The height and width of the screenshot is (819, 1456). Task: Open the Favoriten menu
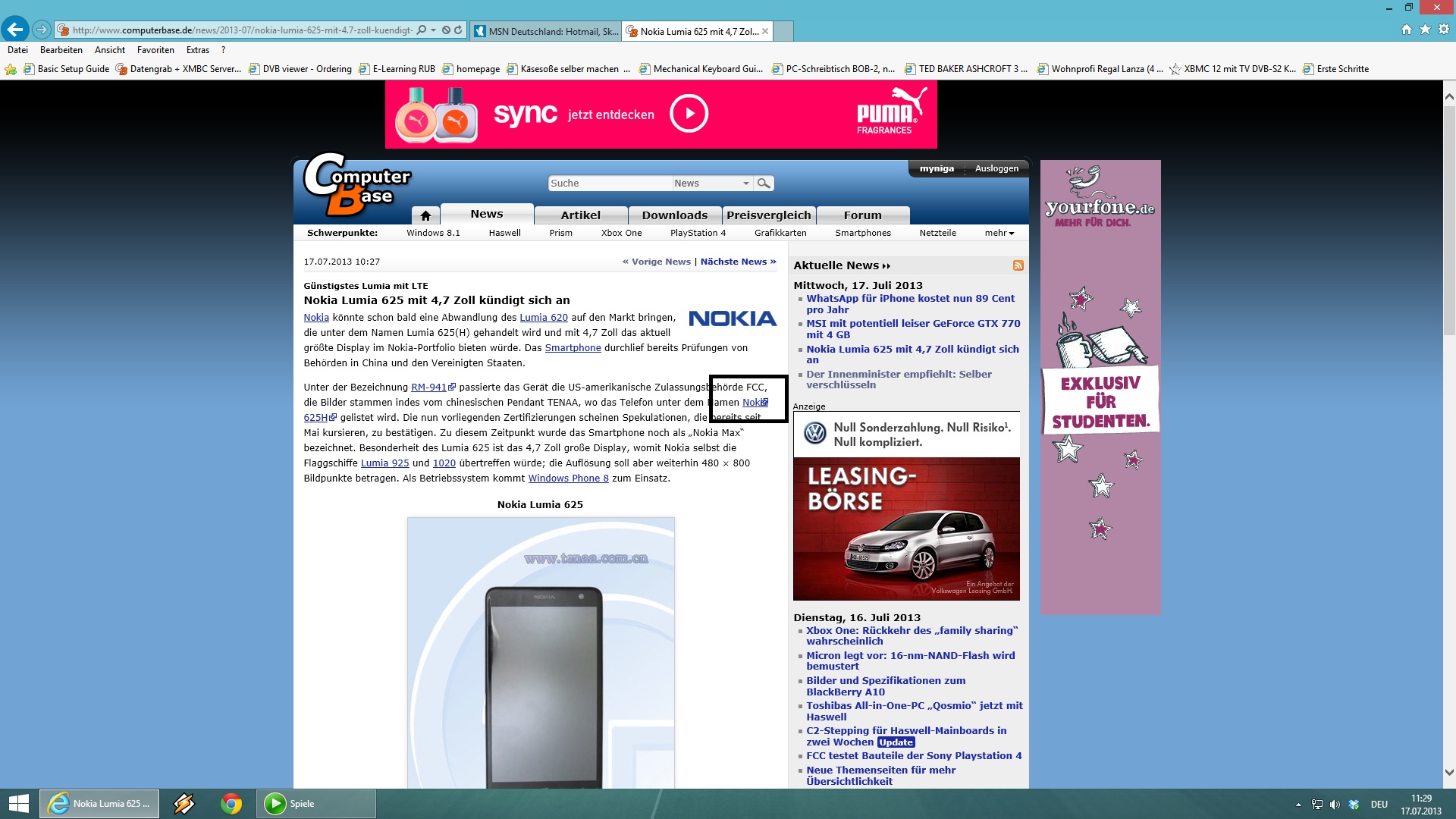pos(155,50)
